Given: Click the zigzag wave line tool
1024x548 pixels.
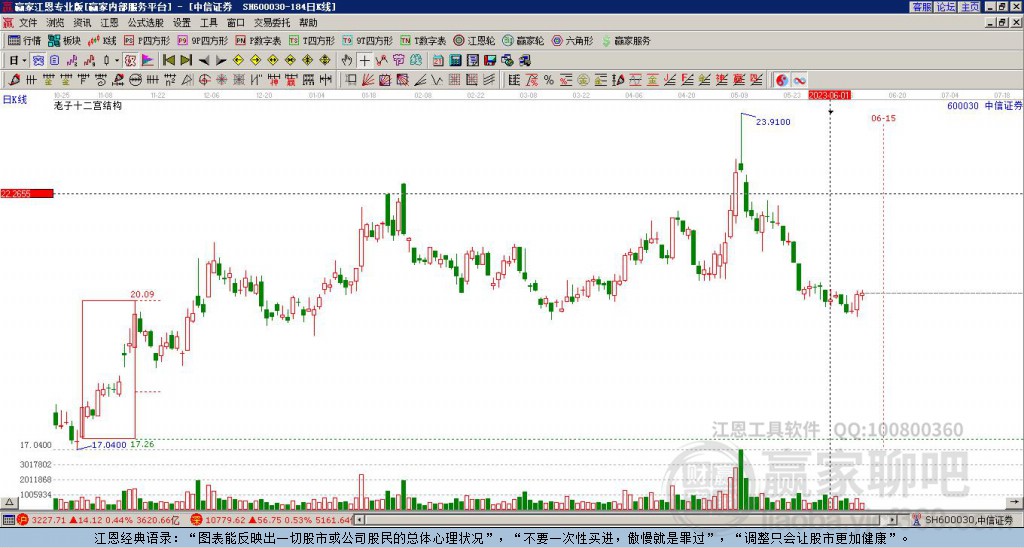Looking at the screenshot, I should pyautogui.click(x=437, y=80).
